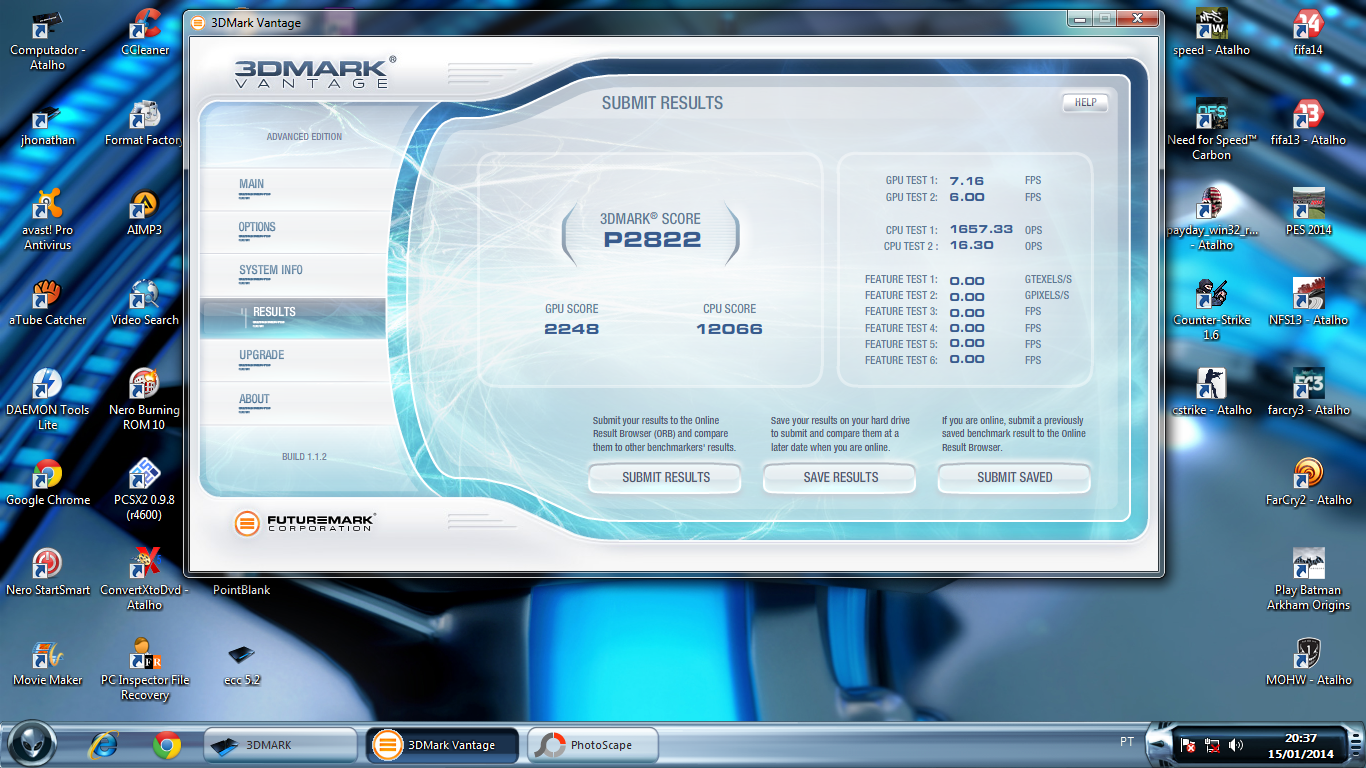Launch payday_win32 - Atalho shortcut

click(x=1211, y=219)
